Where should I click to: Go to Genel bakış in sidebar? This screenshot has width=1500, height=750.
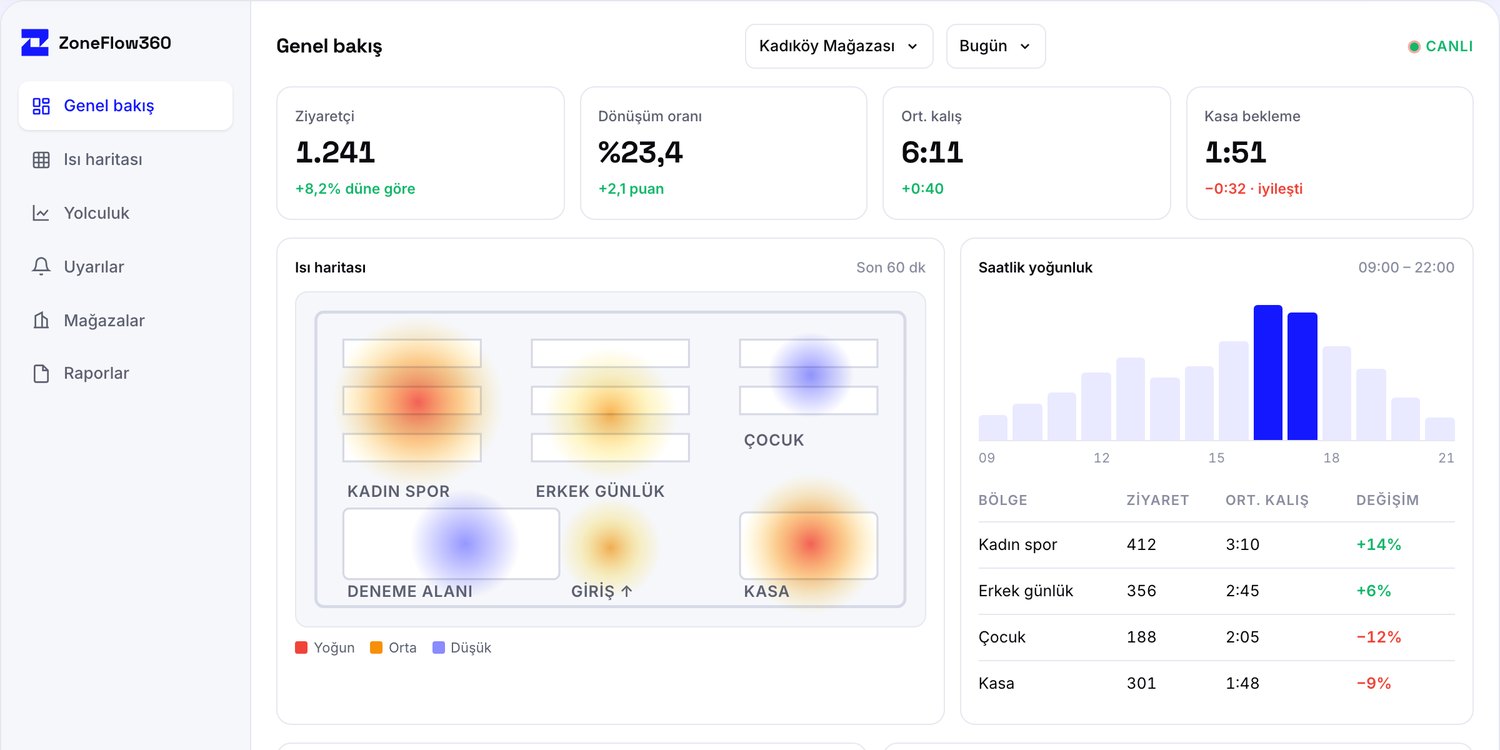point(125,106)
